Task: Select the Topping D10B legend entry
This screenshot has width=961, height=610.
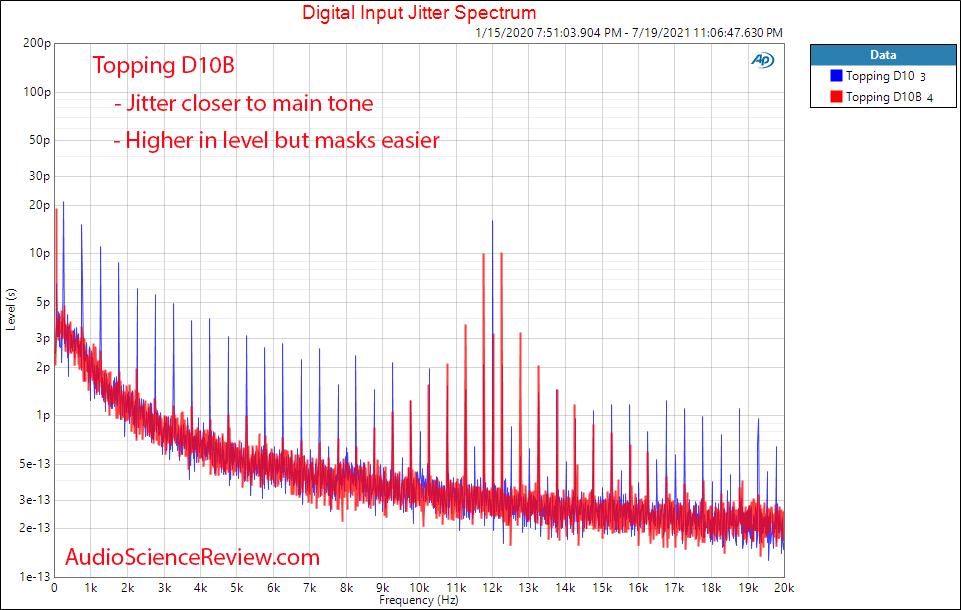Action: click(x=882, y=96)
